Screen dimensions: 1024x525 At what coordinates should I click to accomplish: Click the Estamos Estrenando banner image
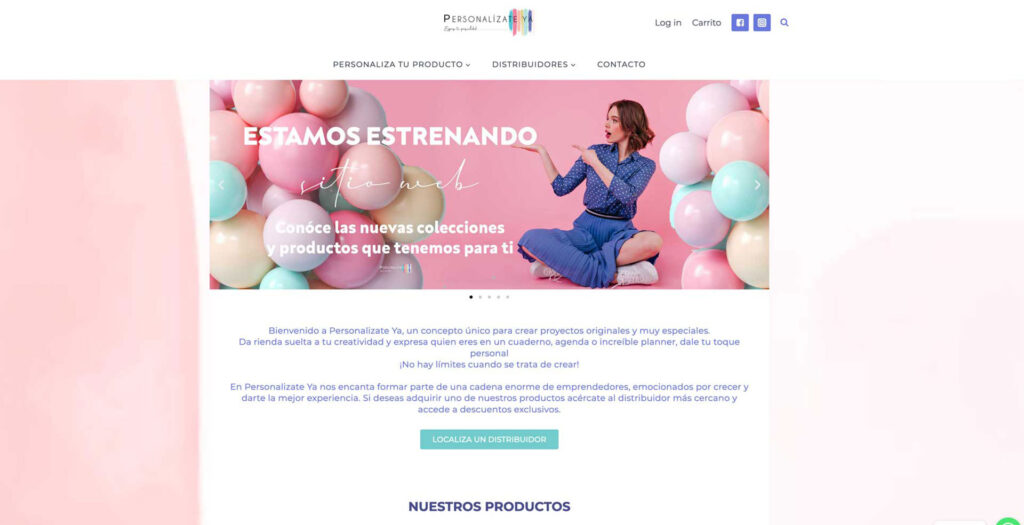point(489,184)
